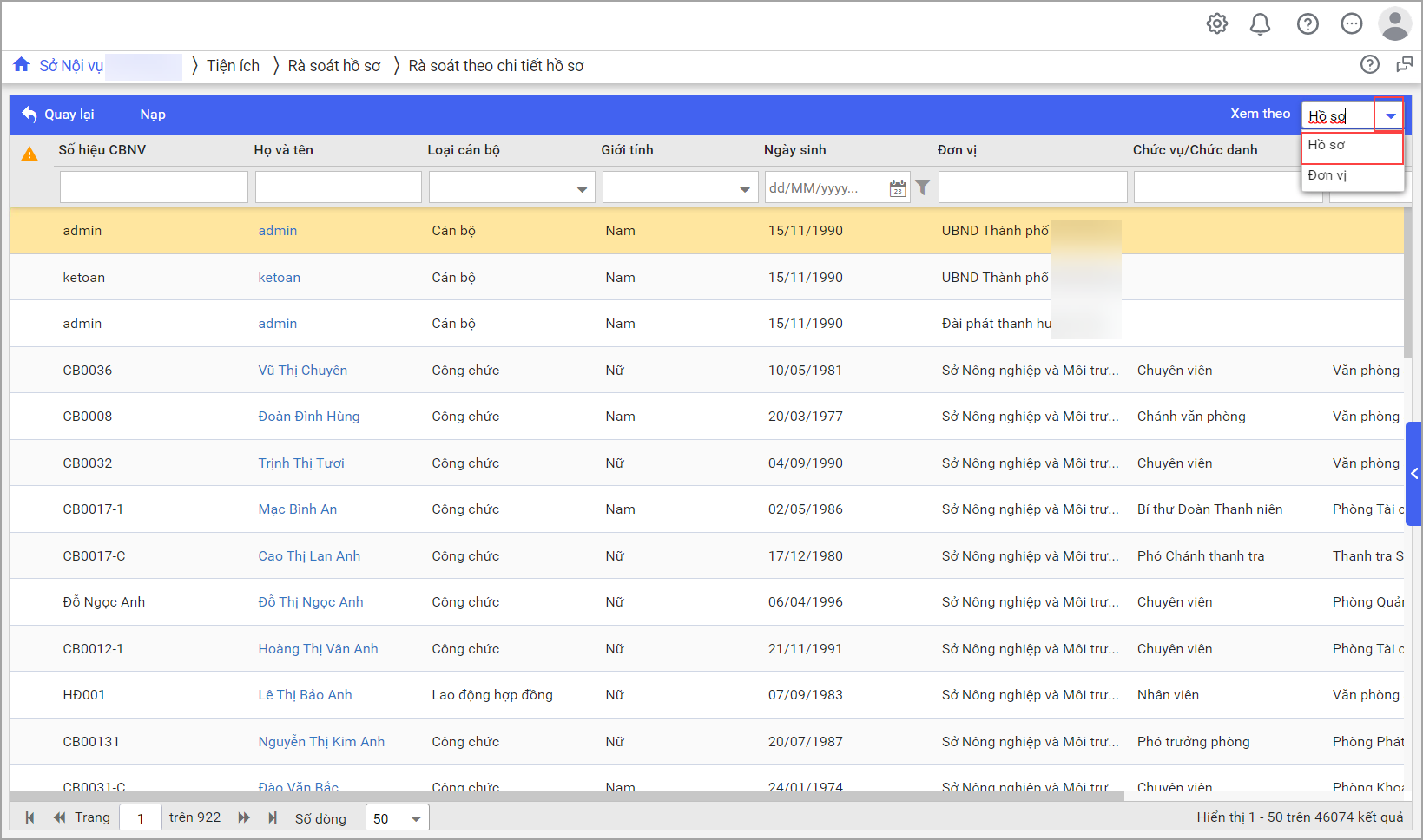Open the calendar picker for Ngày sinh
The image size is (1423, 840).
(x=898, y=188)
